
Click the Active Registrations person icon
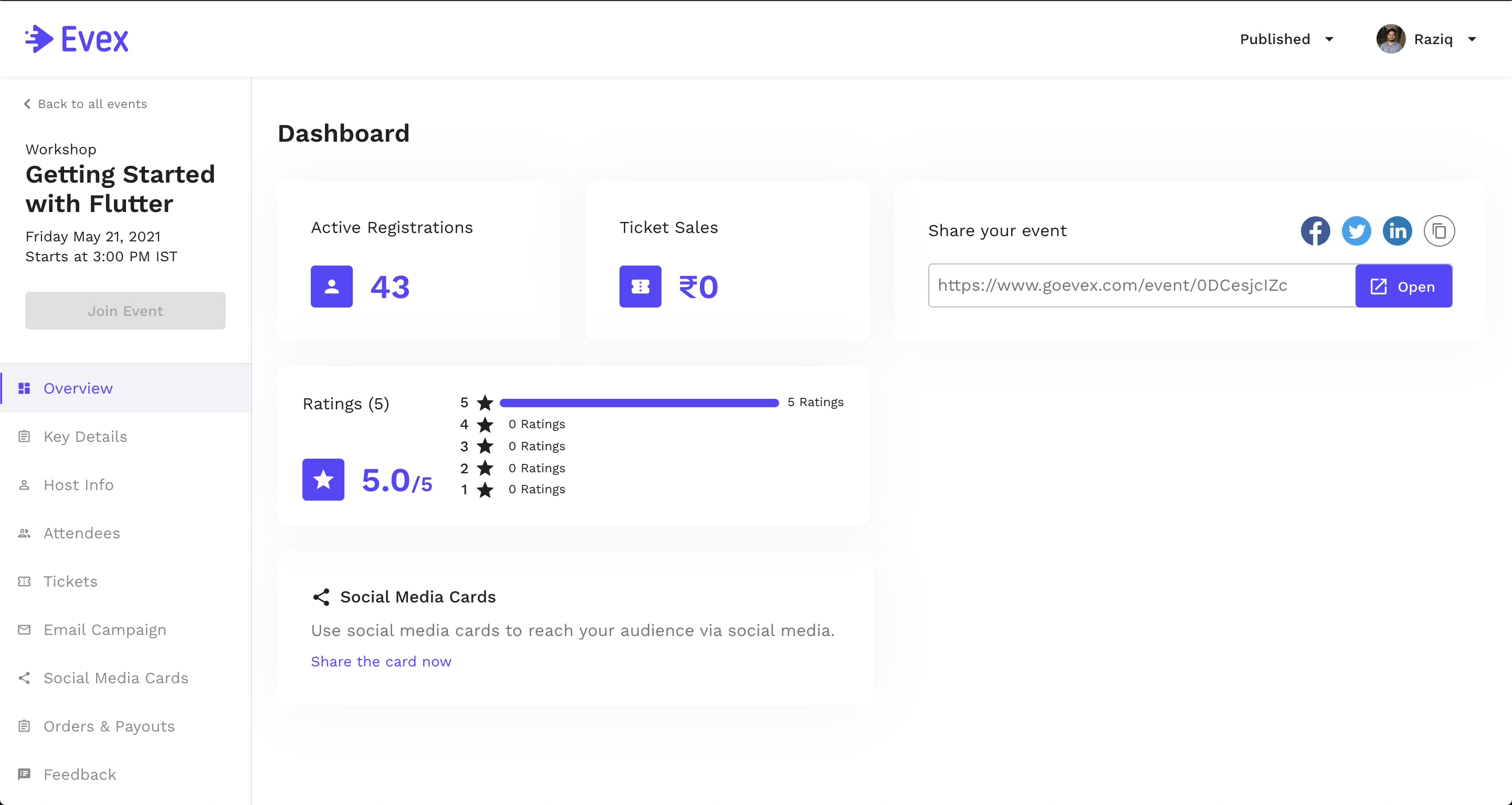[x=332, y=287]
